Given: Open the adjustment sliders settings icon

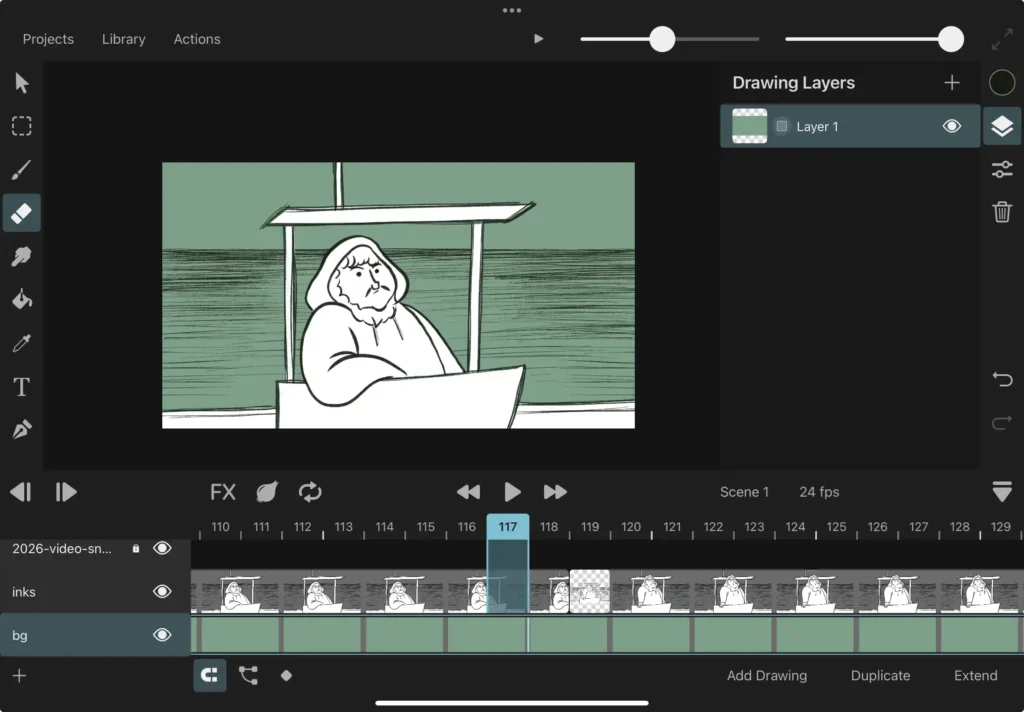Looking at the screenshot, I should pos(1002,169).
